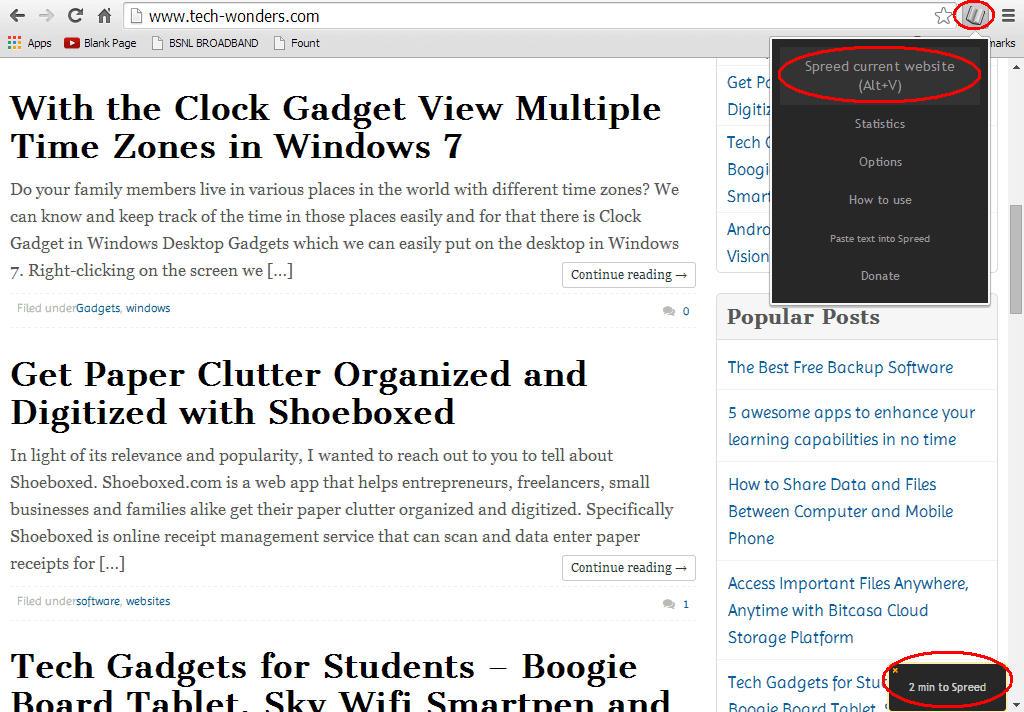Open the software category link
The height and width of the screenshot is (712, 1024).
[x=98, y=602]
